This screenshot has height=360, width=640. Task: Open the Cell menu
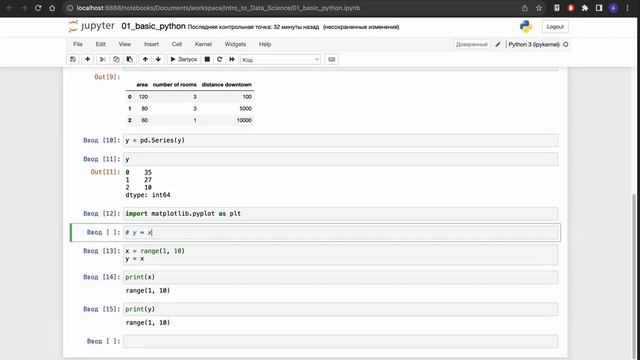click(x=177, y=44)
